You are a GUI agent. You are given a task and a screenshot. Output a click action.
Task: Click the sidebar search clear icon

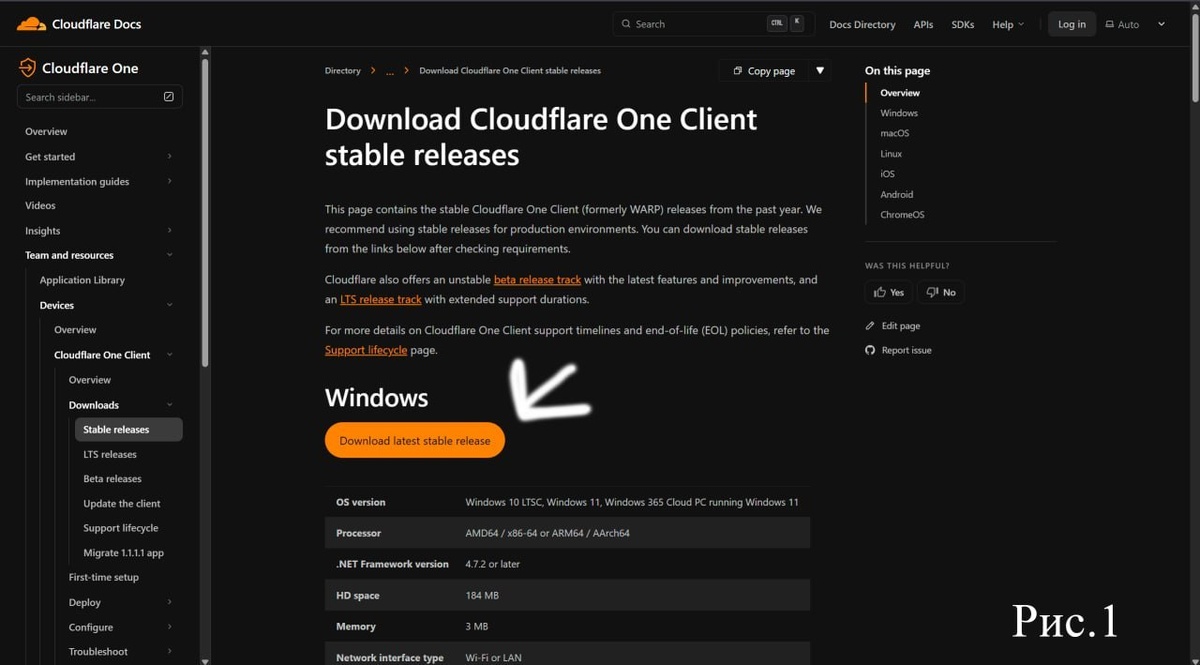pos(168,97)
